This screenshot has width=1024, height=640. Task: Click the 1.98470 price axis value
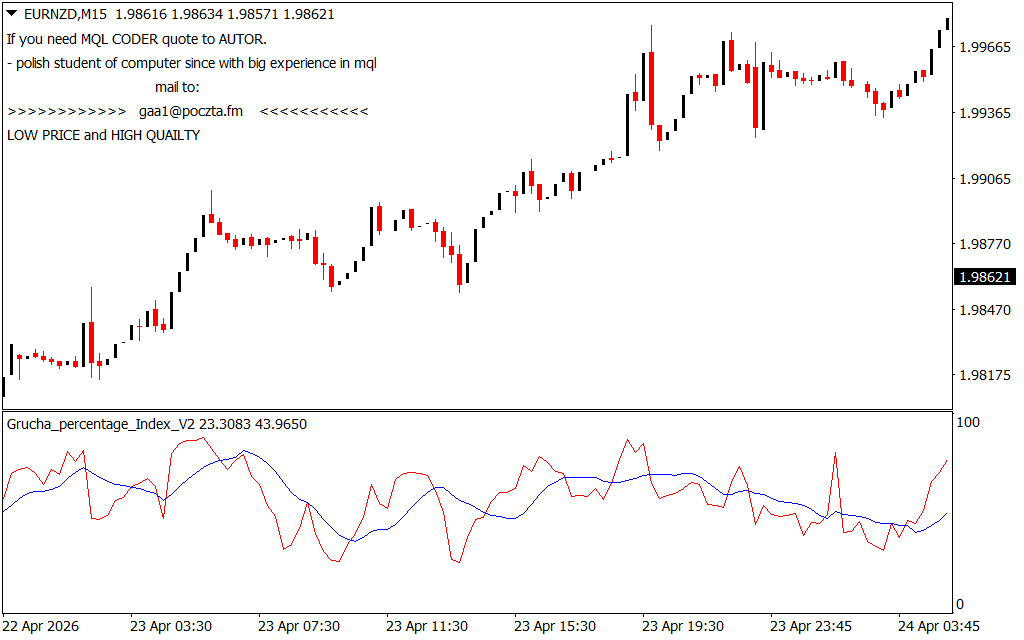click(985, 310)
